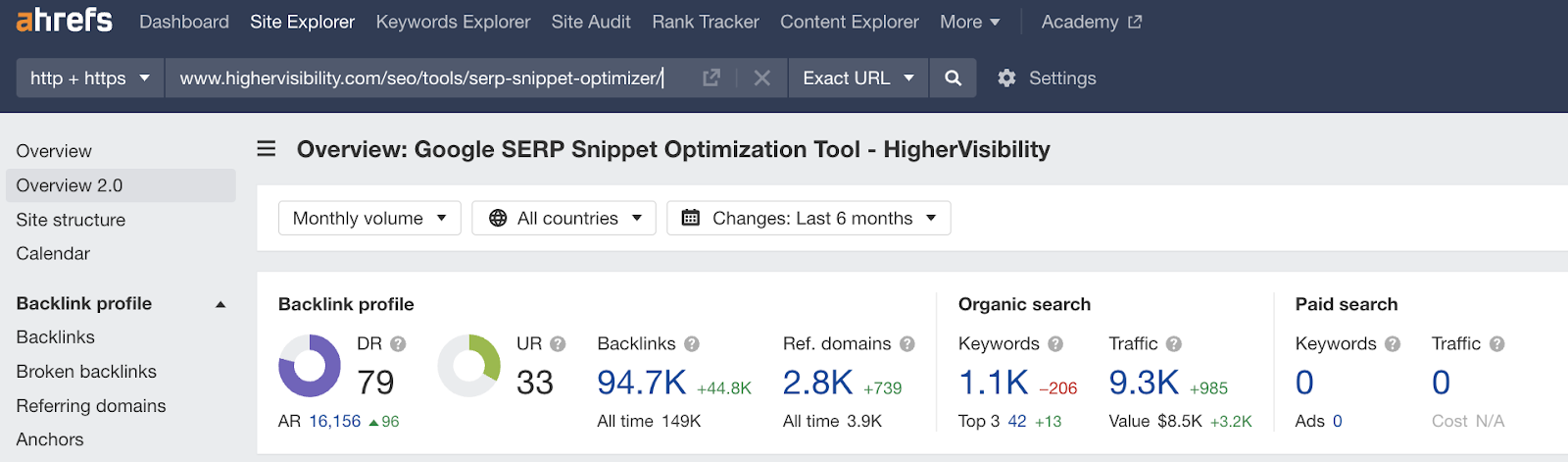Open Changes: Last 6 months dropdown
The width and height of the screenshot is (1568, 462).
(x=808, y=218)
